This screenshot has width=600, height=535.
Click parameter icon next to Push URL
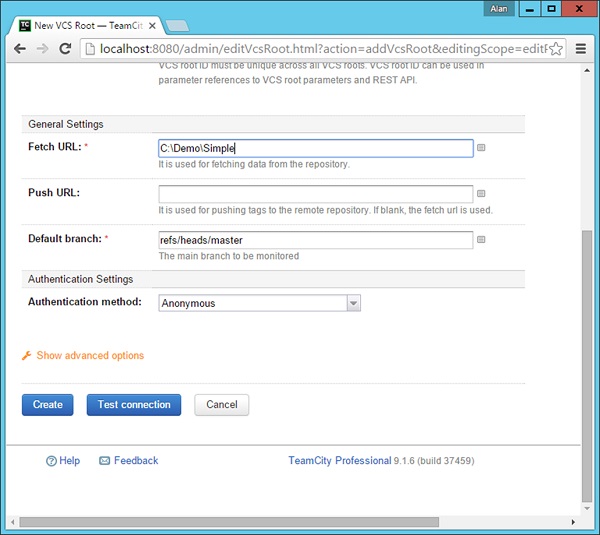pos(481,194)
